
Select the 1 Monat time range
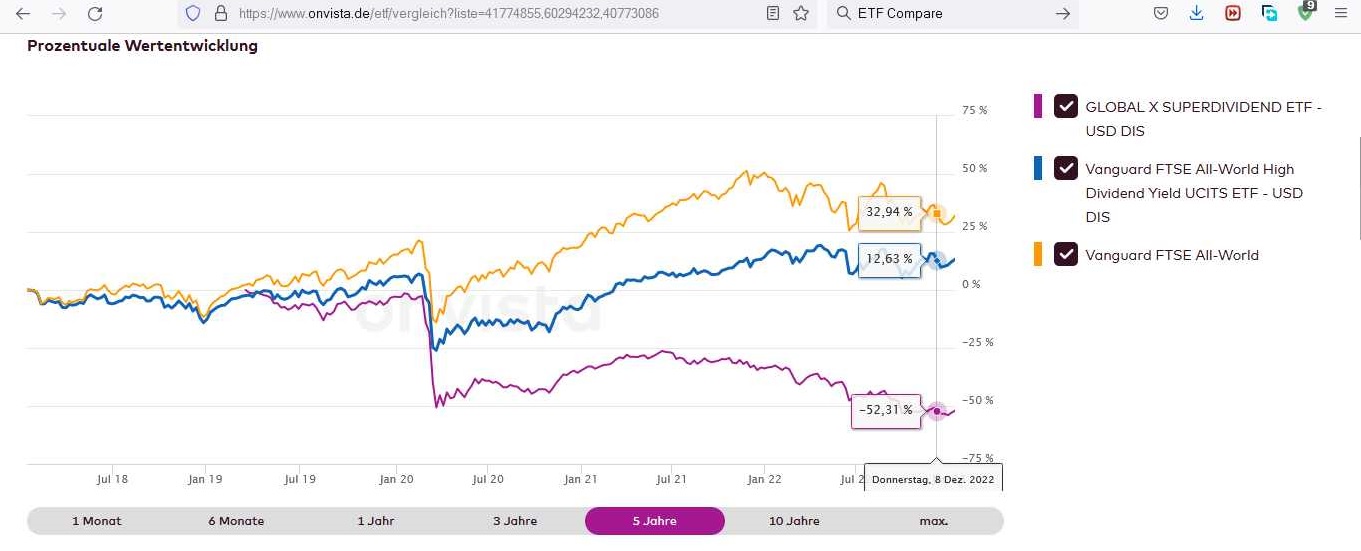[97, 521]
